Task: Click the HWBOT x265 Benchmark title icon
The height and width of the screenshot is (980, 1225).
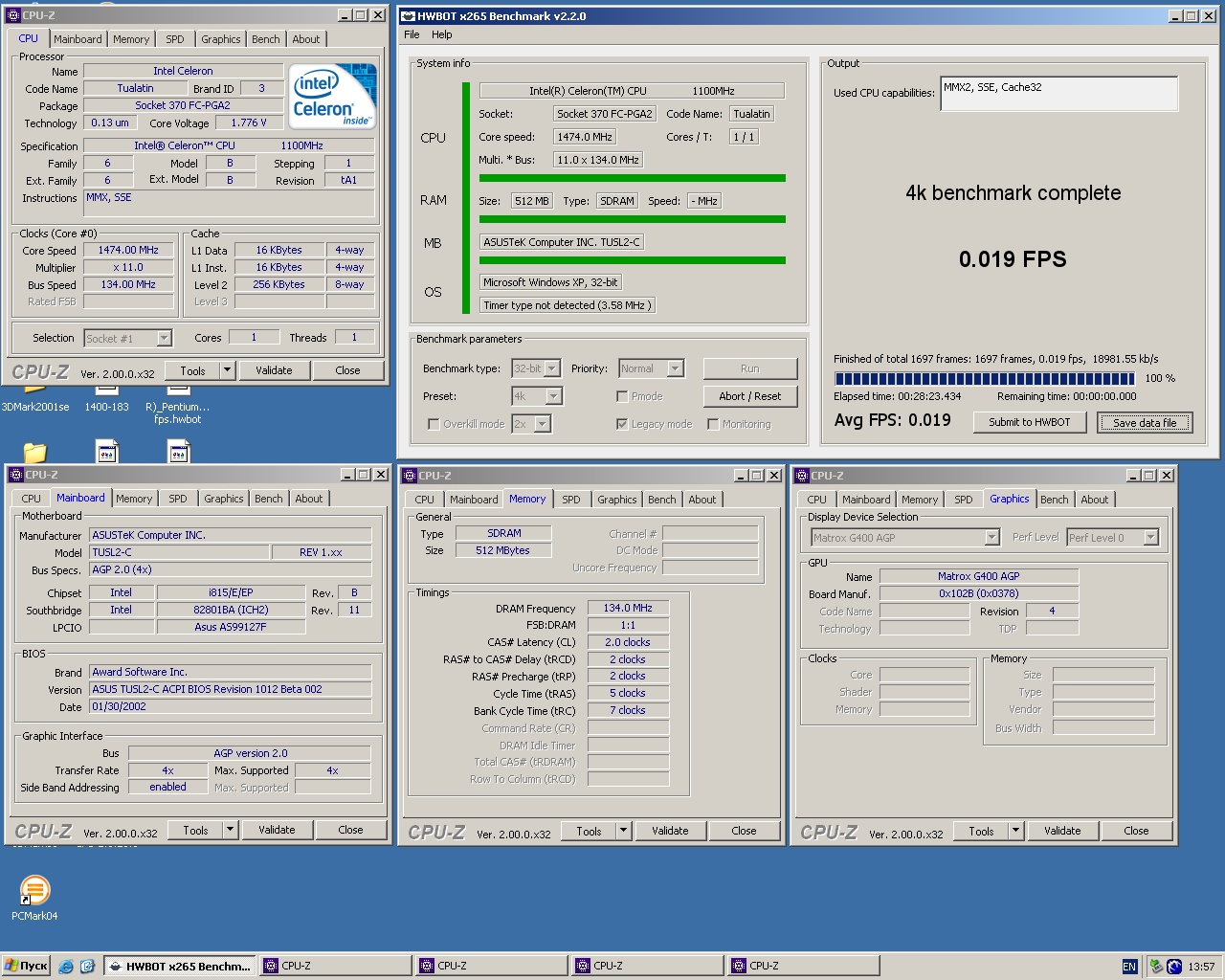Action: click(408, 15)
